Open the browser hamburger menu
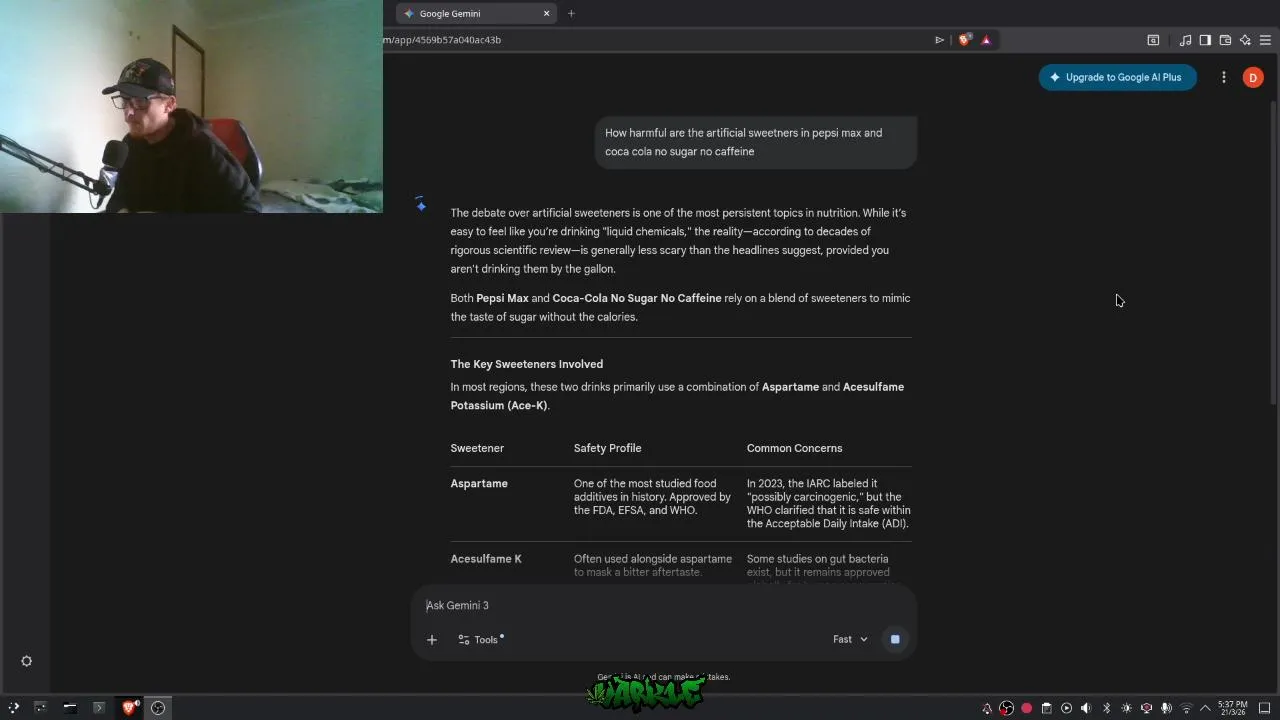 point(1265,40)
